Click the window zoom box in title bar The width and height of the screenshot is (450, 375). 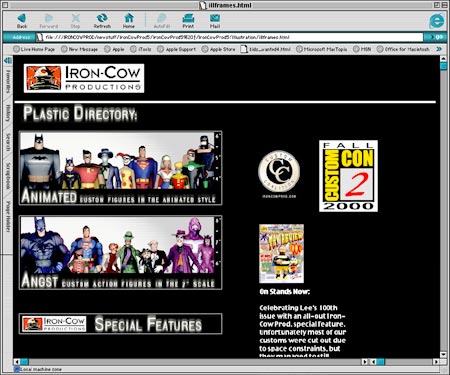[437, 5]
